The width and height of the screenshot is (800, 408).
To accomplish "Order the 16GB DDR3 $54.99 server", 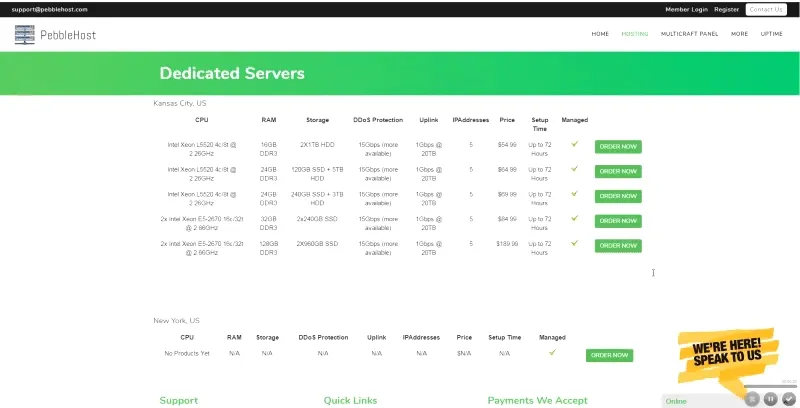I will point(618,147).
